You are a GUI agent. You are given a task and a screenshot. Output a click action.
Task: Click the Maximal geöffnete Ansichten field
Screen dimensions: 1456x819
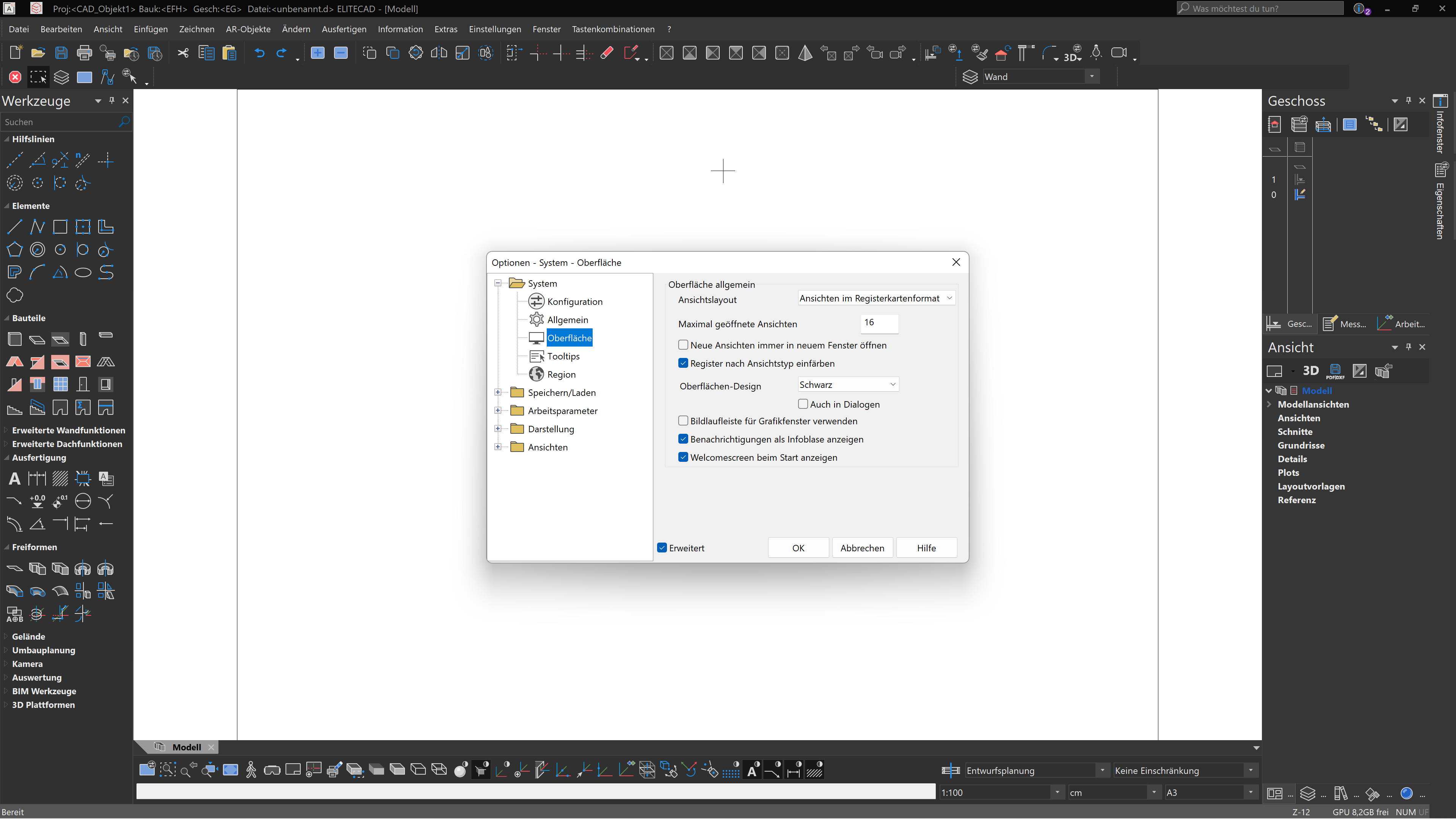(879, 323)
